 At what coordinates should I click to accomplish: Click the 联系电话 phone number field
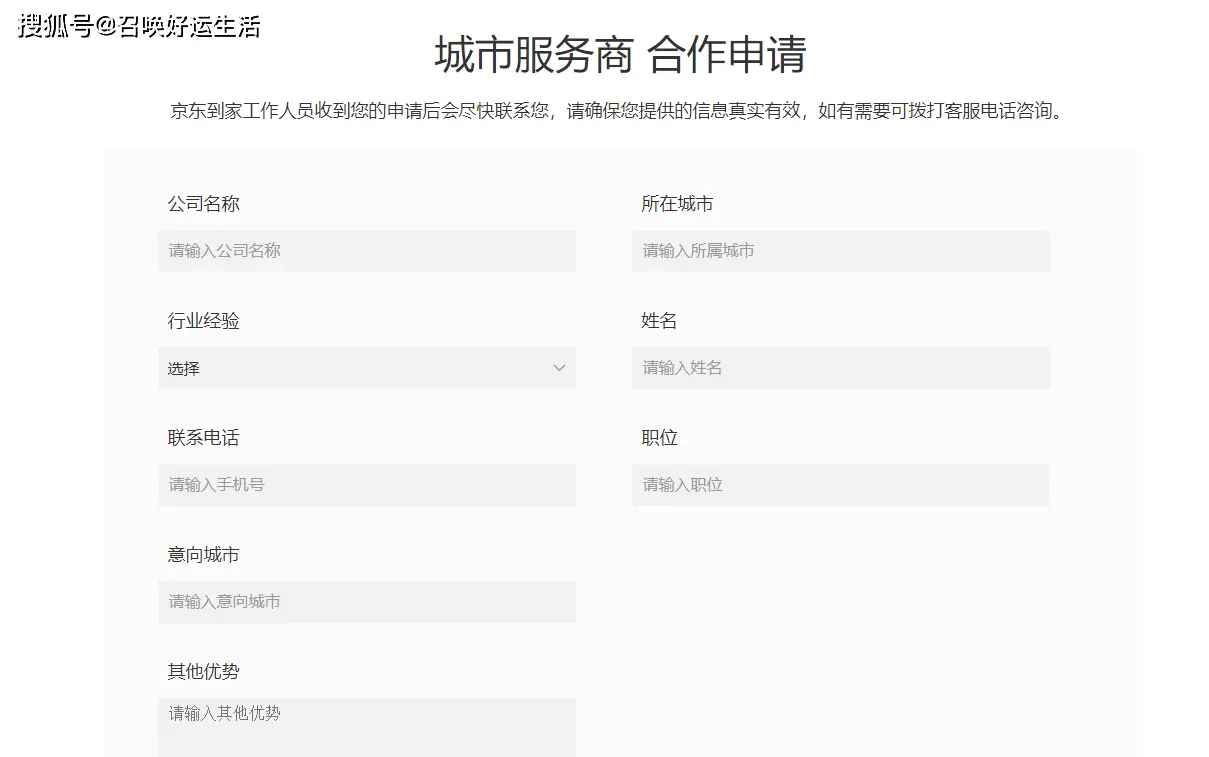367,485
